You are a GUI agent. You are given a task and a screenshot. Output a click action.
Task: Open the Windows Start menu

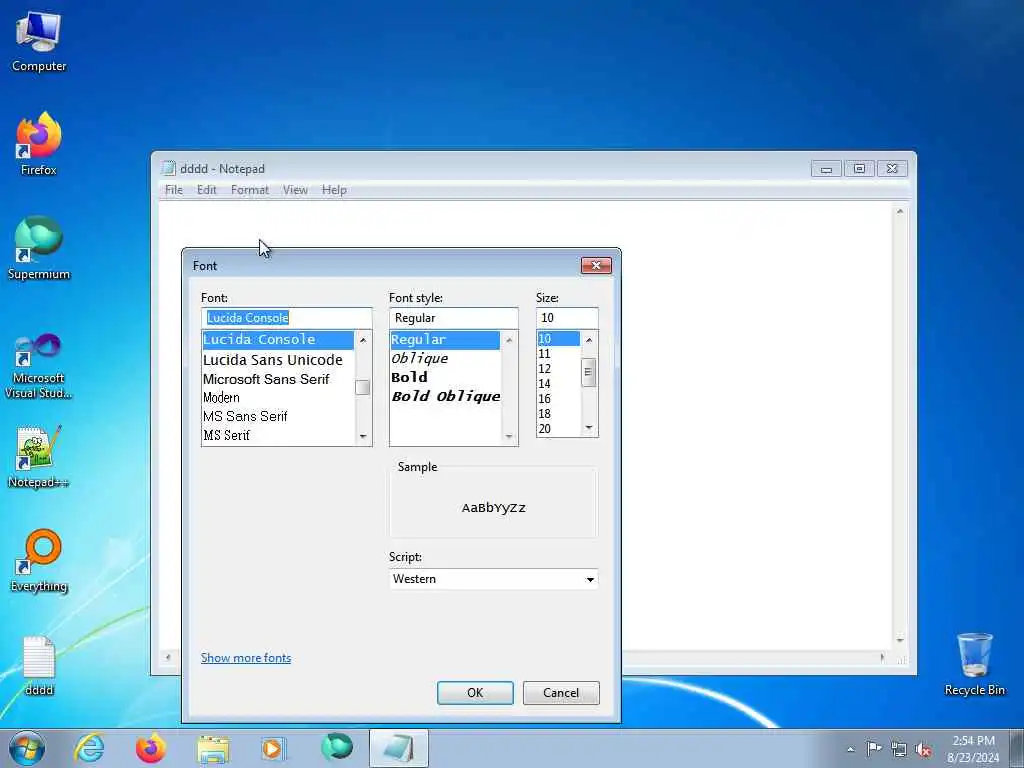(27, 748)
